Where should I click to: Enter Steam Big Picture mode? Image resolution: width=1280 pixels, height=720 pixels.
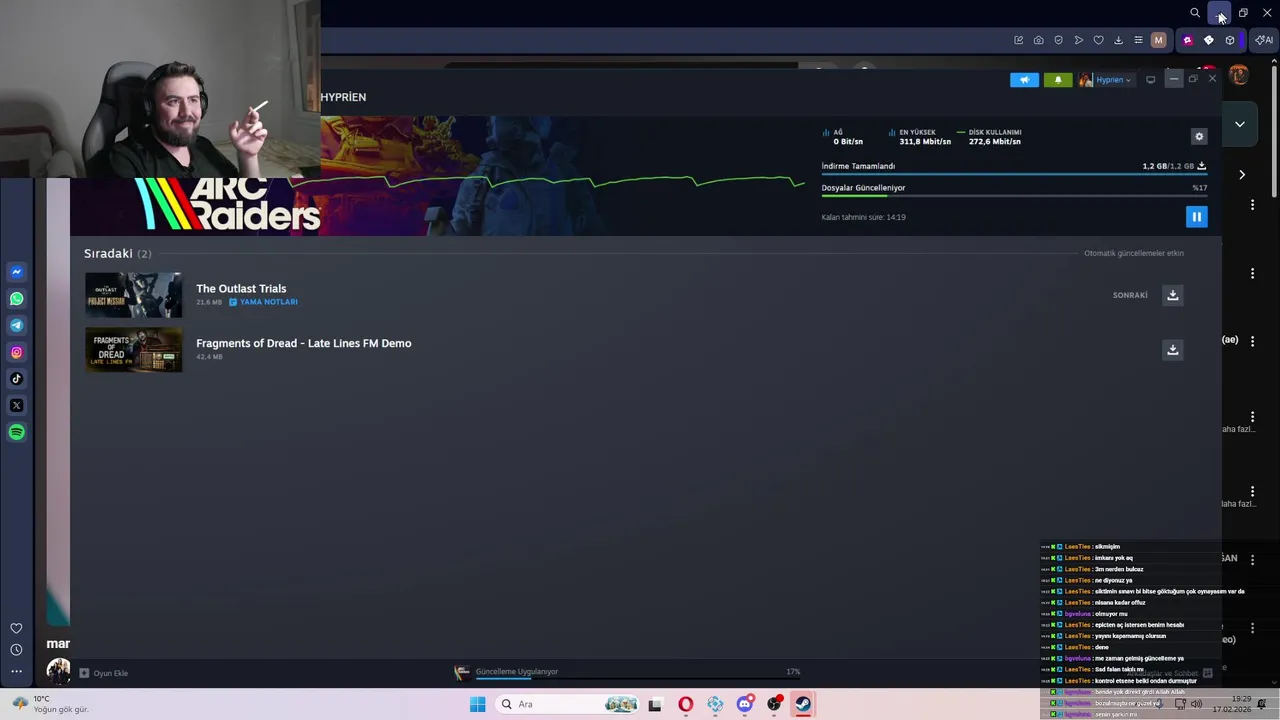(1151, 80)
